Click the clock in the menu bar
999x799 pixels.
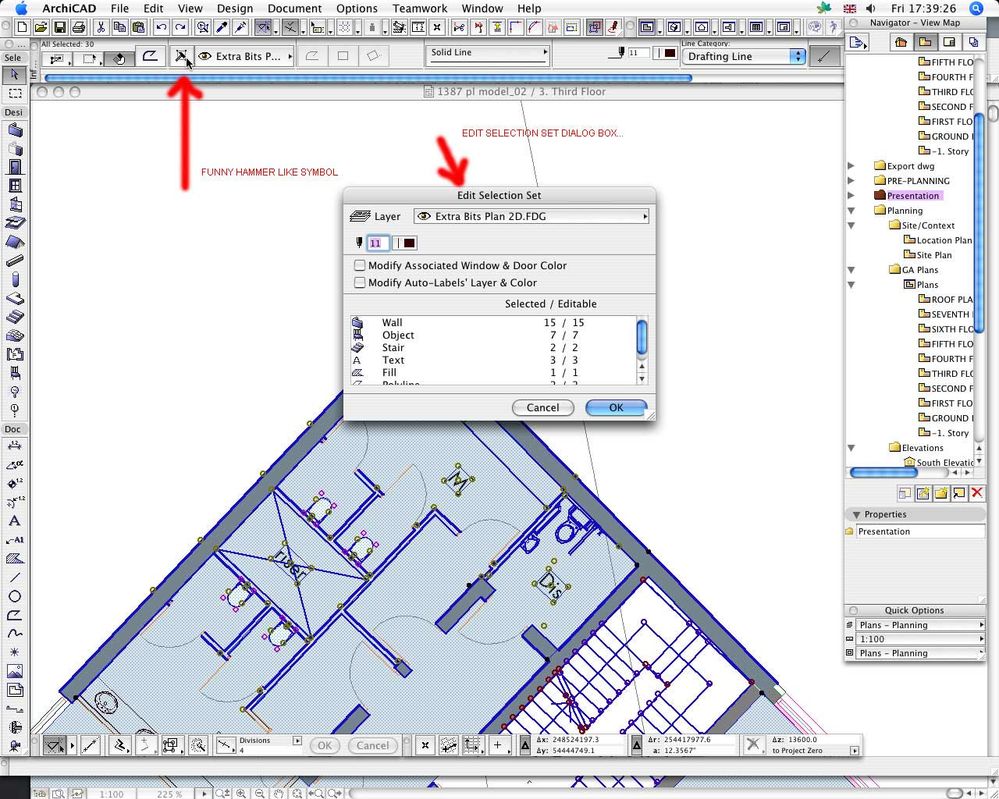(924, 8)
